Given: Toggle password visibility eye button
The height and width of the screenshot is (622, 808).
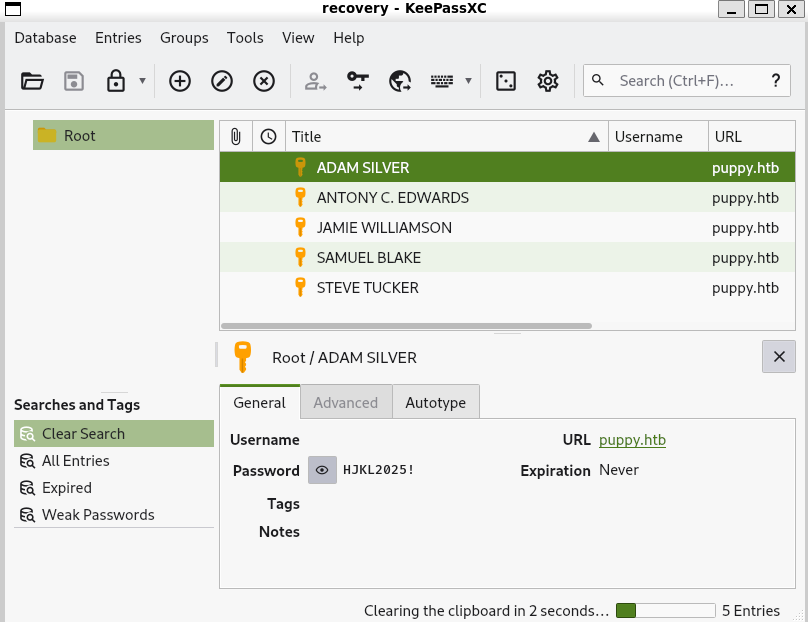Looking at the screenshot, I should (323, 470).
